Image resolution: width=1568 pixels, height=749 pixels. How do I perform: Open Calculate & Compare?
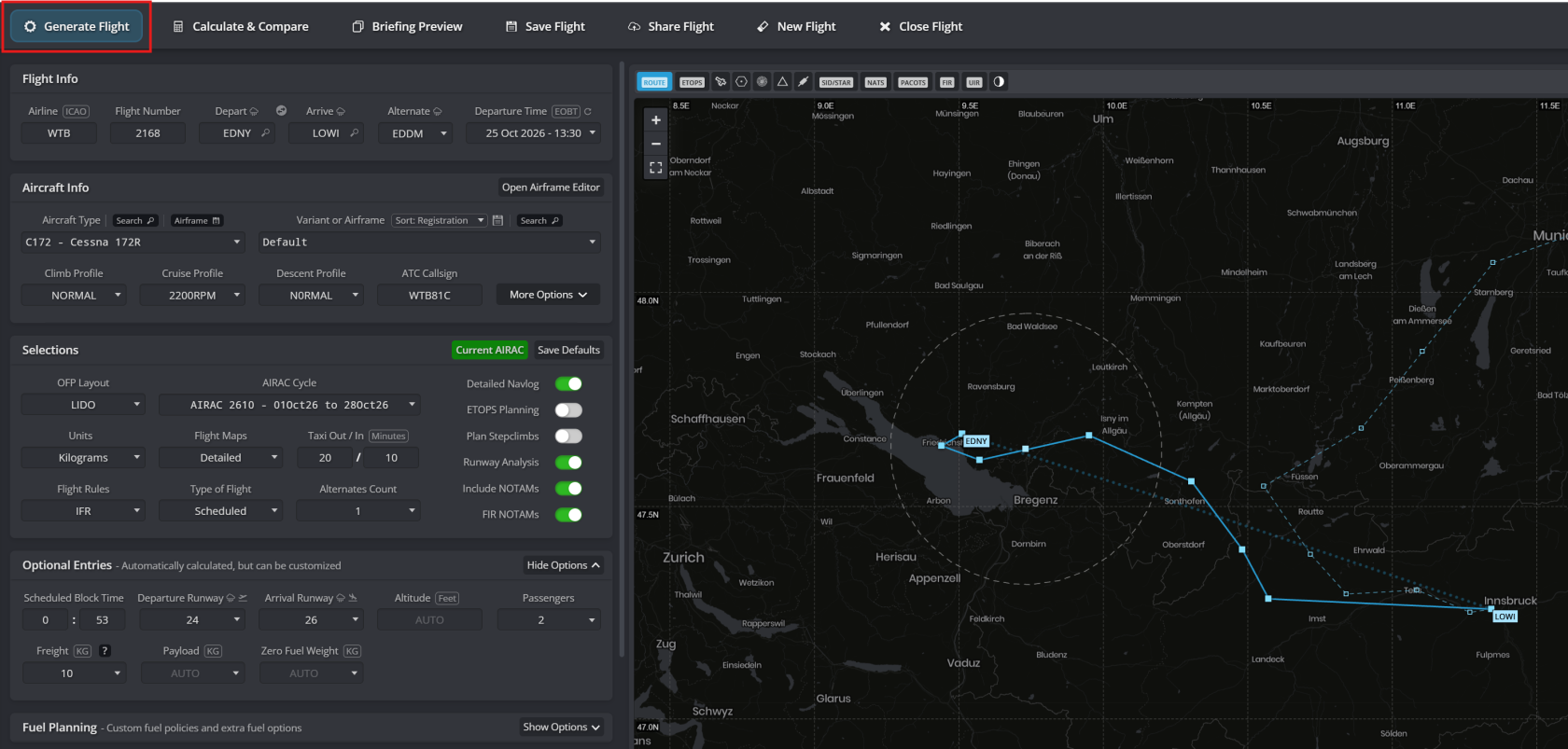click(241, 26)
